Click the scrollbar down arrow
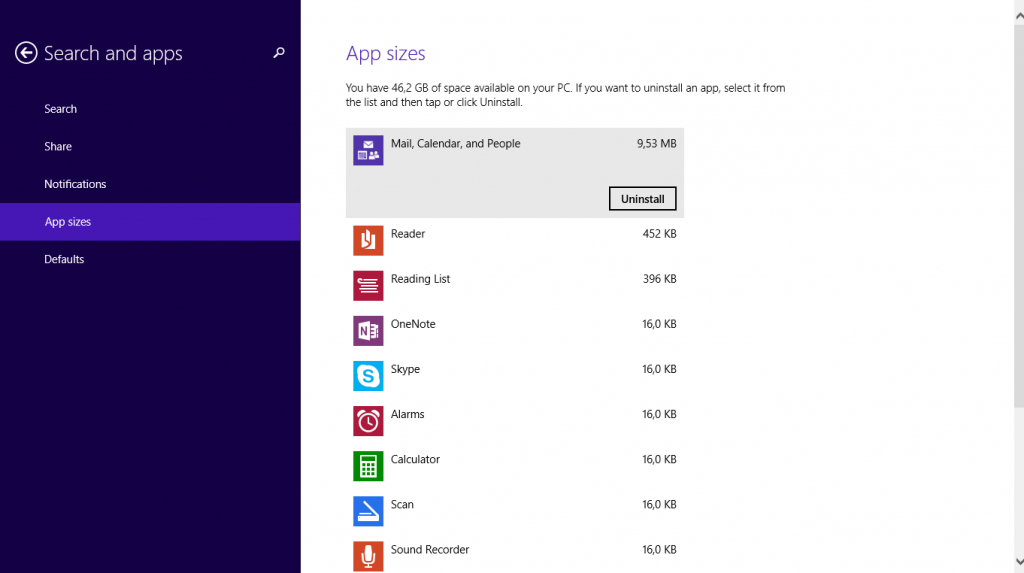The width and height of the screenshot is (1024, 573). coord(1019,562)
